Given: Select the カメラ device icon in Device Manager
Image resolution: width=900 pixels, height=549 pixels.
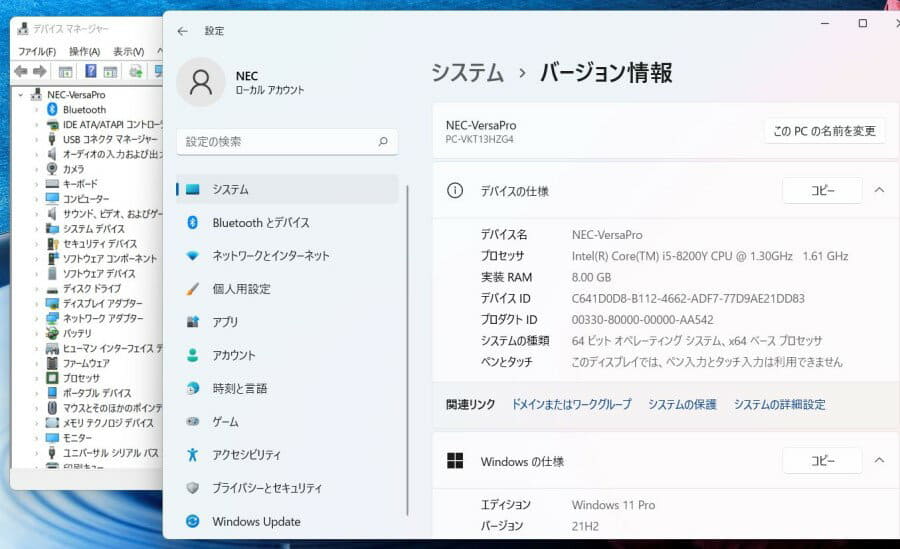Looking at the screenshot, I should (x=52, y=168).
